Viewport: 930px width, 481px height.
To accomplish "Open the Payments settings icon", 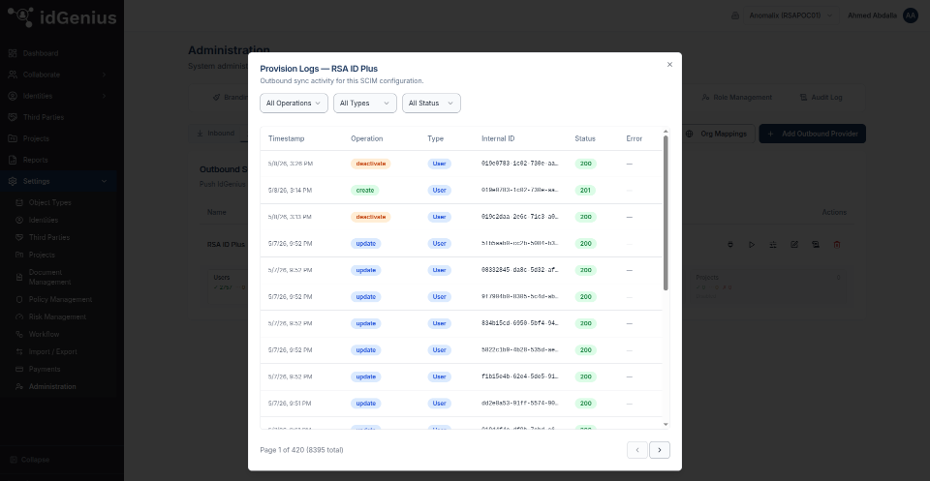I will 18,369.
